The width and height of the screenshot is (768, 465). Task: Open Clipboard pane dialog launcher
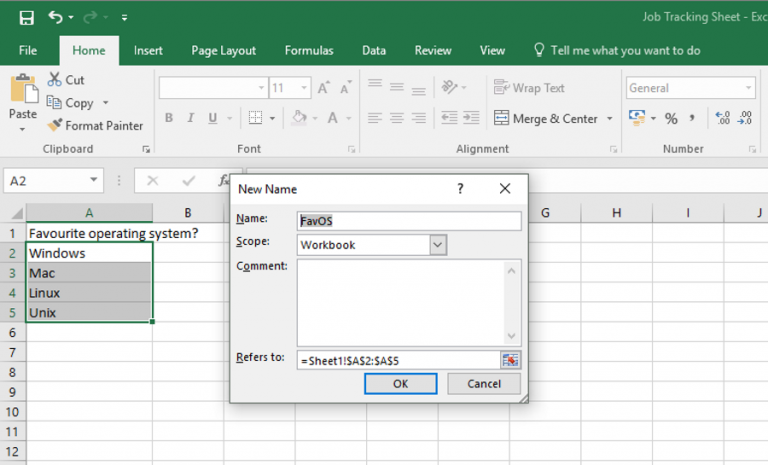146,149
